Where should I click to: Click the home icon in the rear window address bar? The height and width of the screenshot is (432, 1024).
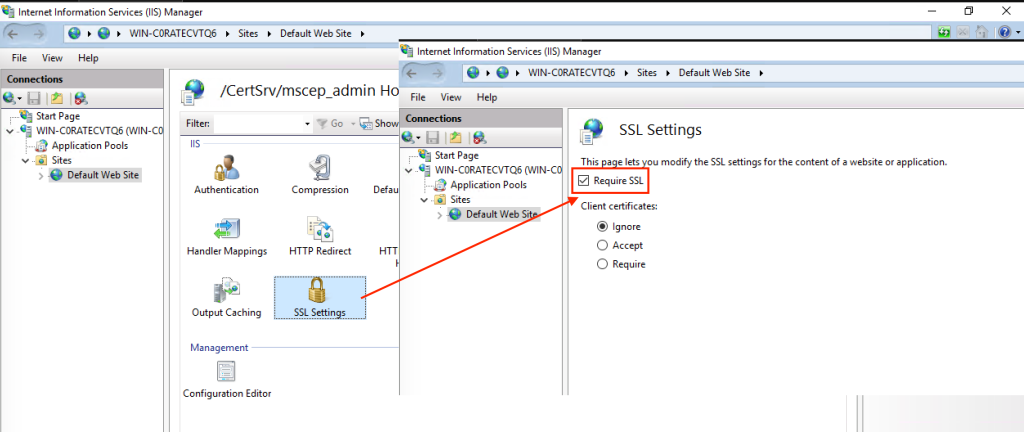coord(981,33)
